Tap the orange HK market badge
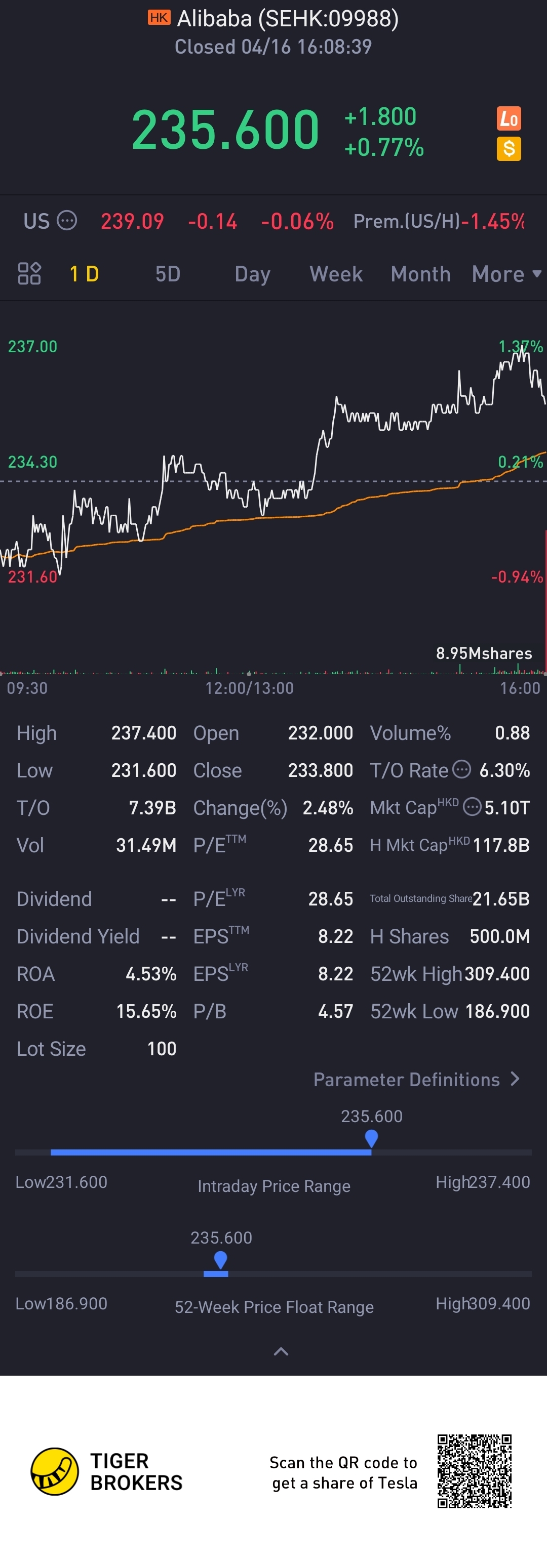Viewport: 547px width, 1568px height. (x=159, y=18)
